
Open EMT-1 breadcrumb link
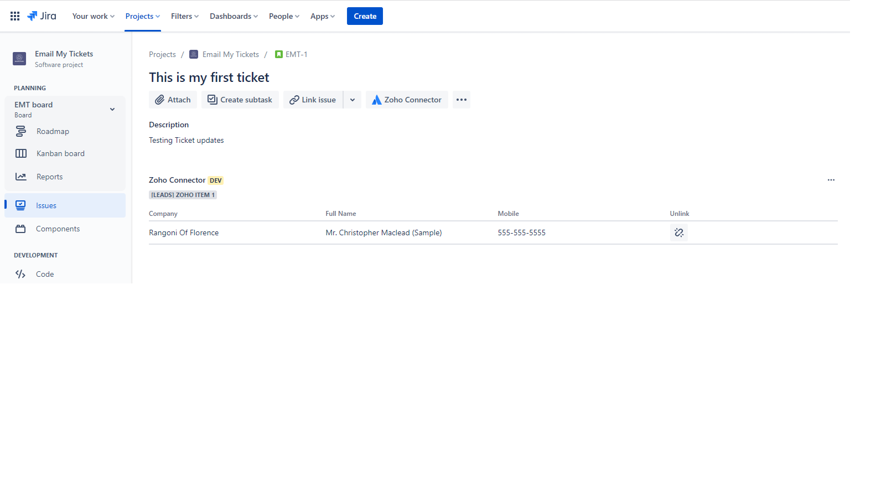tap(296, 54)
